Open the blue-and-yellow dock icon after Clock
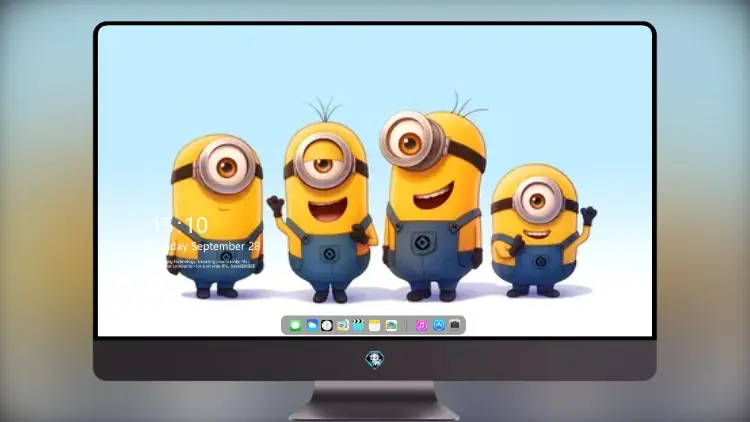Image resolution: width=750 pixels, height=422 pixels. (342, 325)
